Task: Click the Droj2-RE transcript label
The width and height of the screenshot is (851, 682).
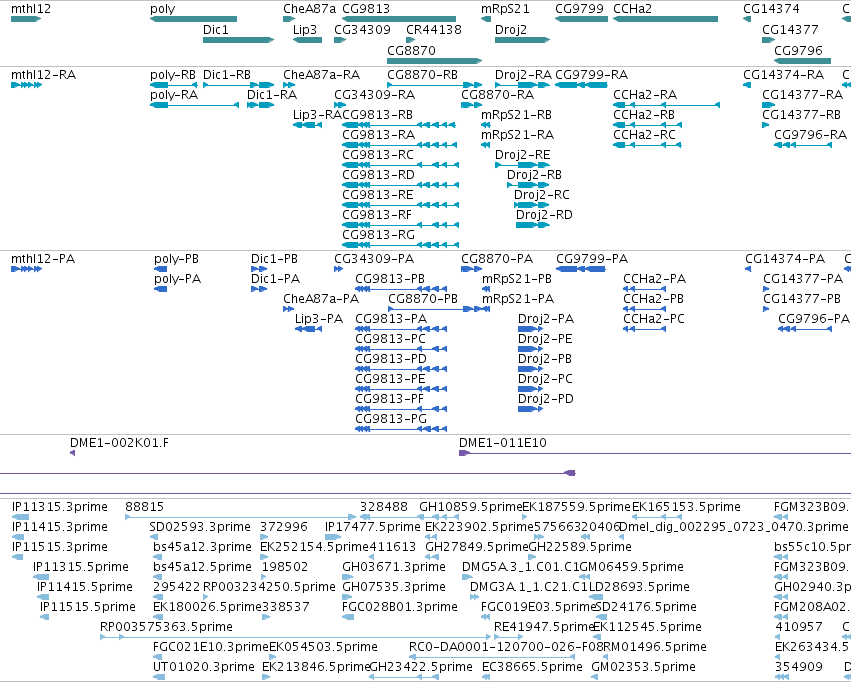Action: 522,155
